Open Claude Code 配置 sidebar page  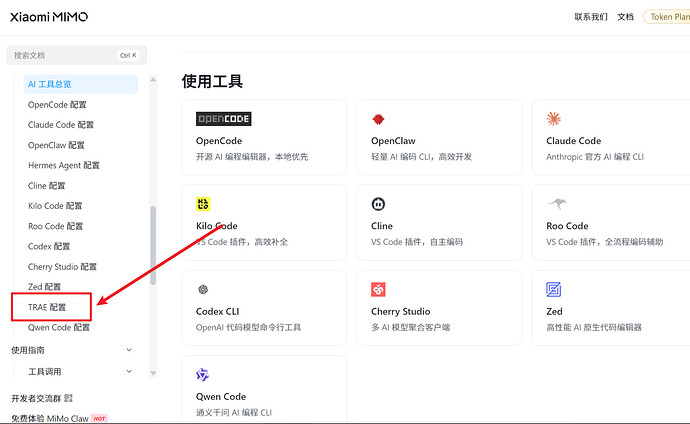[61, 125]
